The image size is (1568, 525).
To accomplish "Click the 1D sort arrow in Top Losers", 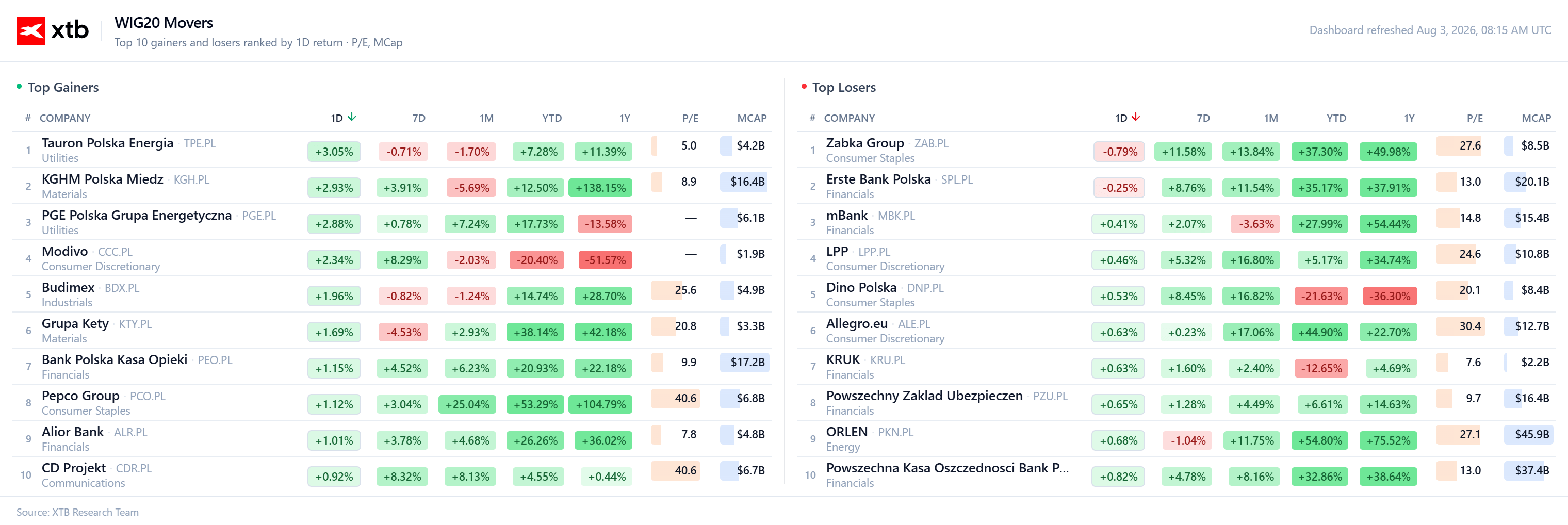I will [1136, 118].
